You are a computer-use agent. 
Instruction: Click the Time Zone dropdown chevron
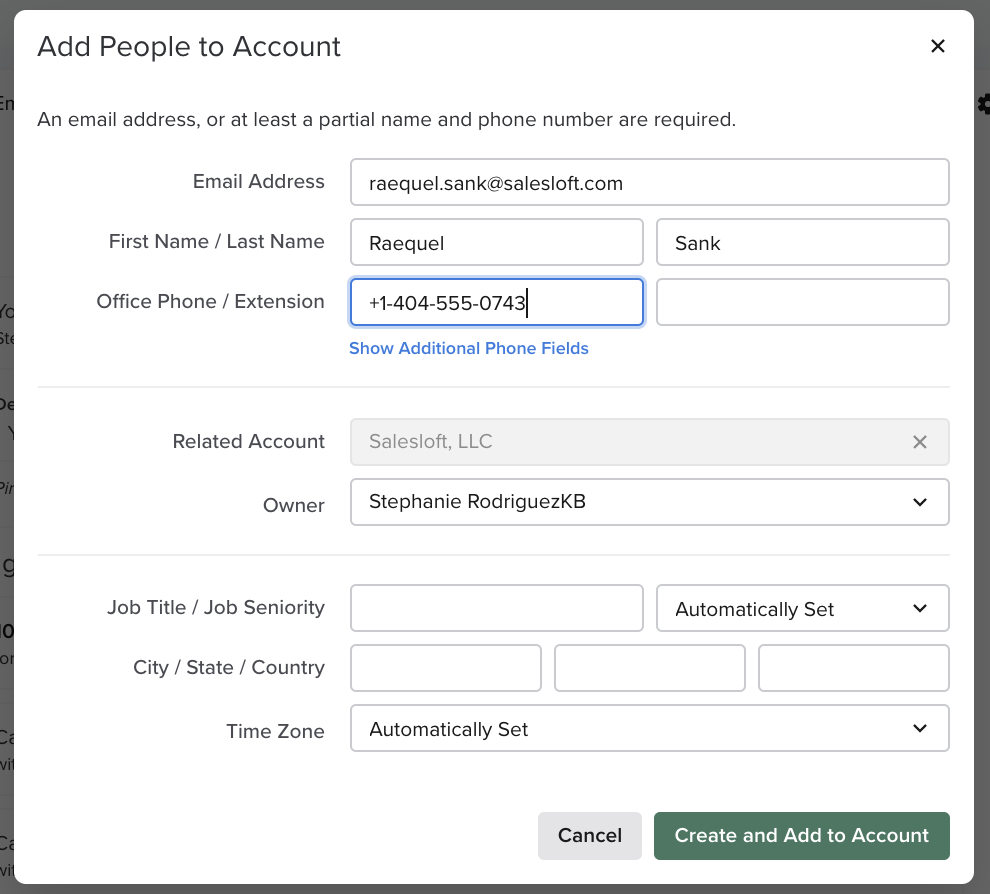coord(919,728)
